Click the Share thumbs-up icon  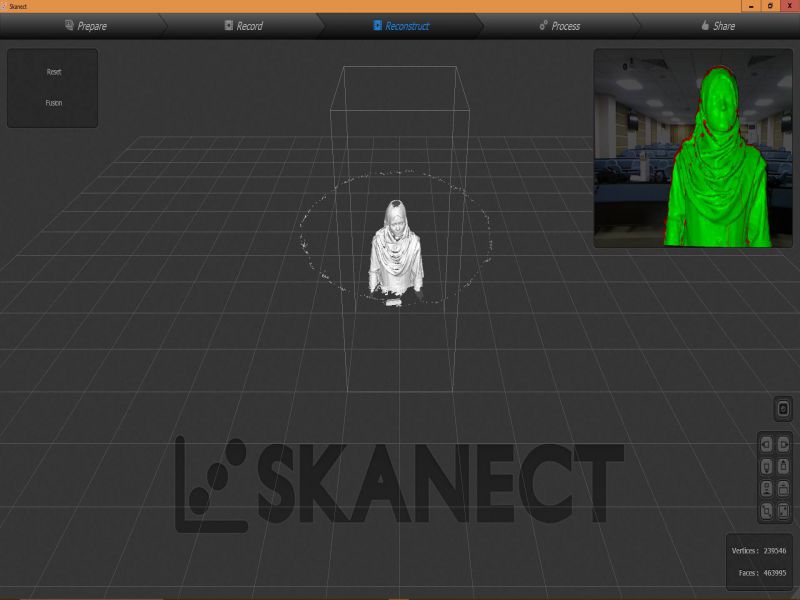[x=705, y=25]
